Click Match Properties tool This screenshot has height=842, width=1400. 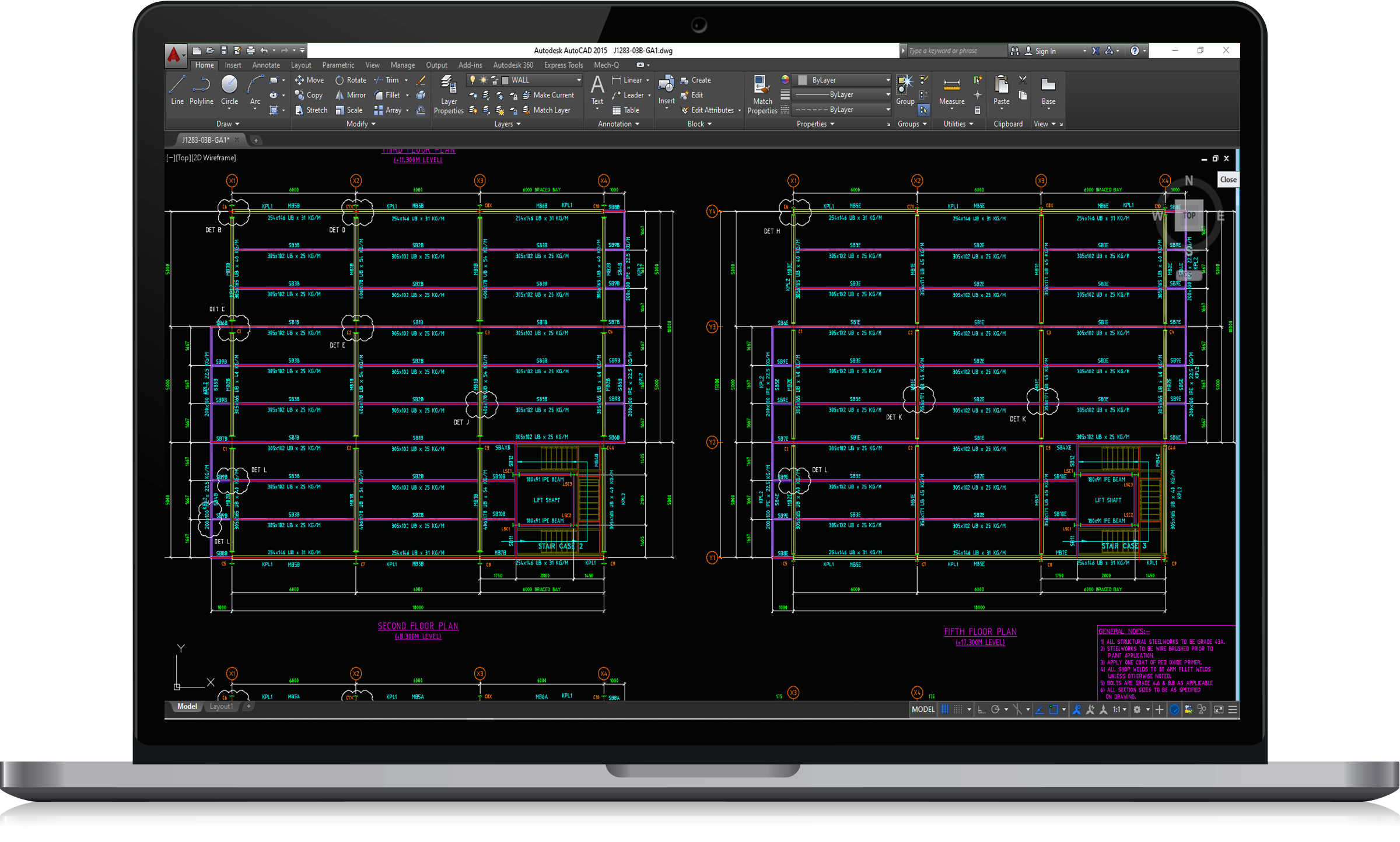click(762, 94)
